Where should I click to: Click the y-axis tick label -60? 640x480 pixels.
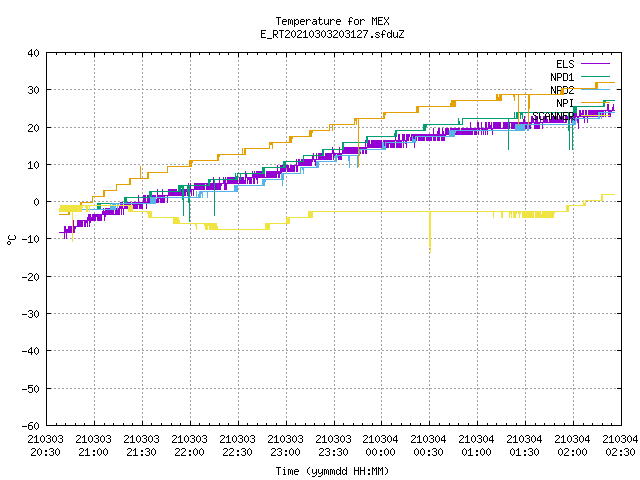click(x=31, y=426)
